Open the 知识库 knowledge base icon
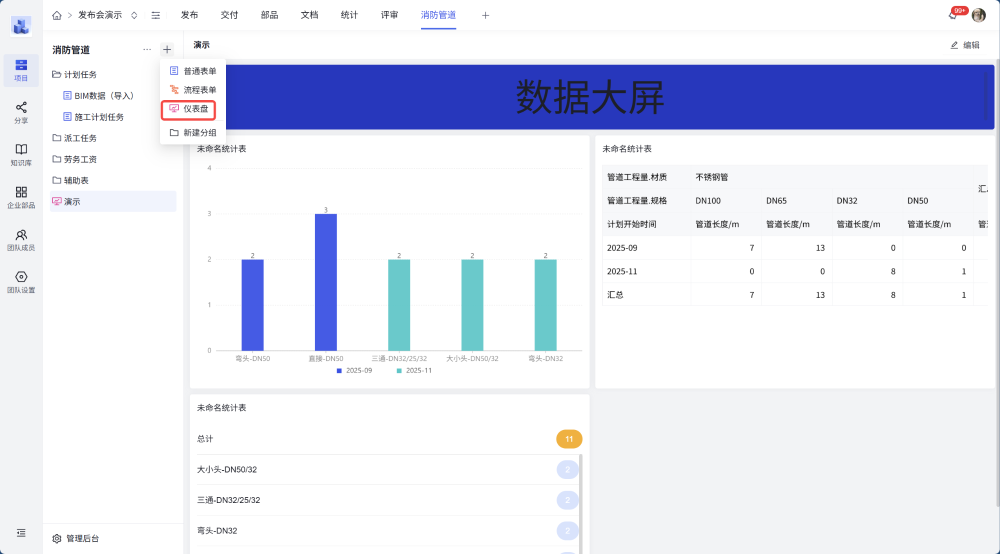Viewport: 1000px width, 554px height. [21, 154]
